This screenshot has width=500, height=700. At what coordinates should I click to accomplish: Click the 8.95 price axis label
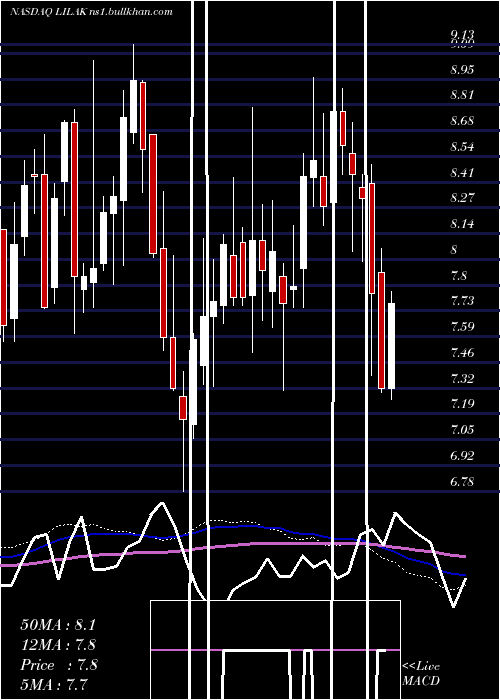coord(462,70)
